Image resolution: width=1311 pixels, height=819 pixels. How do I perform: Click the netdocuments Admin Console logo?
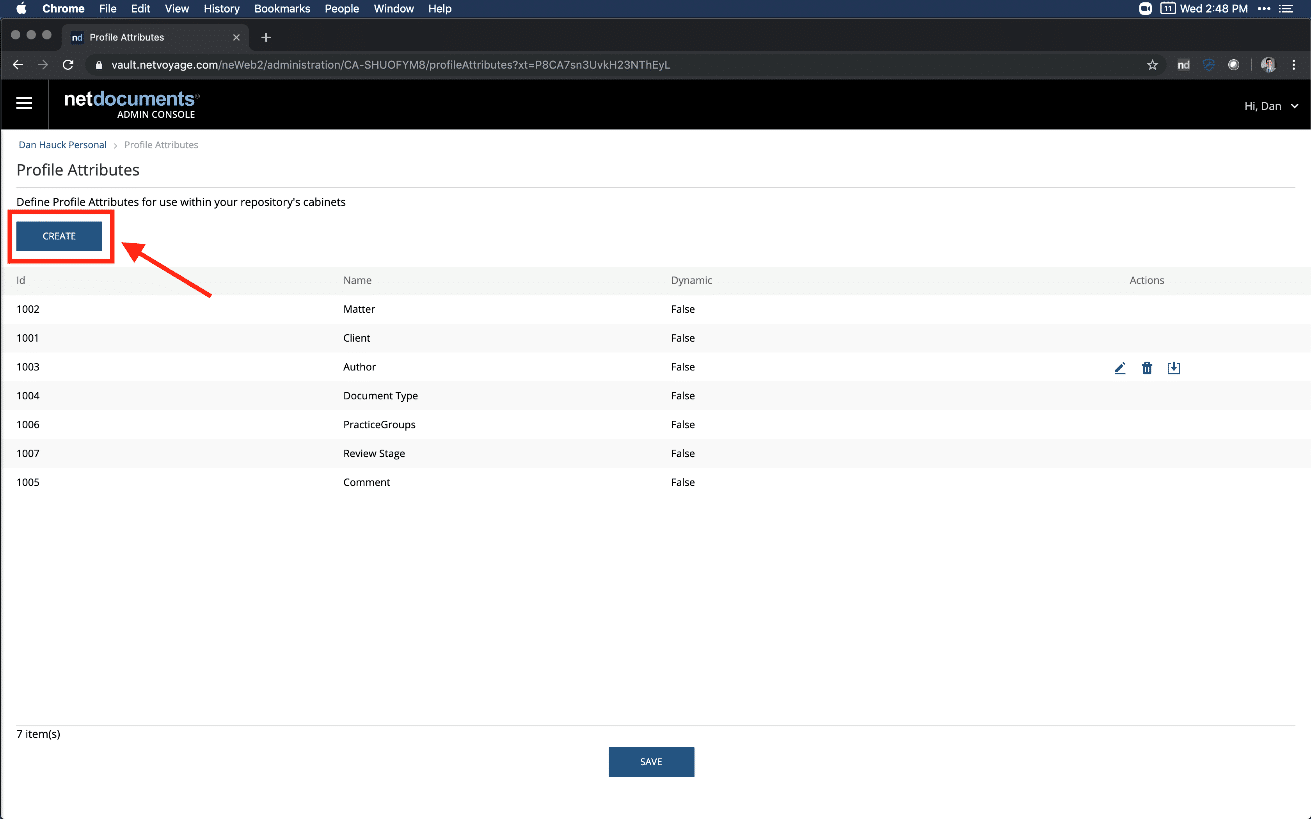pyautogui.click(x=131, y=104)
